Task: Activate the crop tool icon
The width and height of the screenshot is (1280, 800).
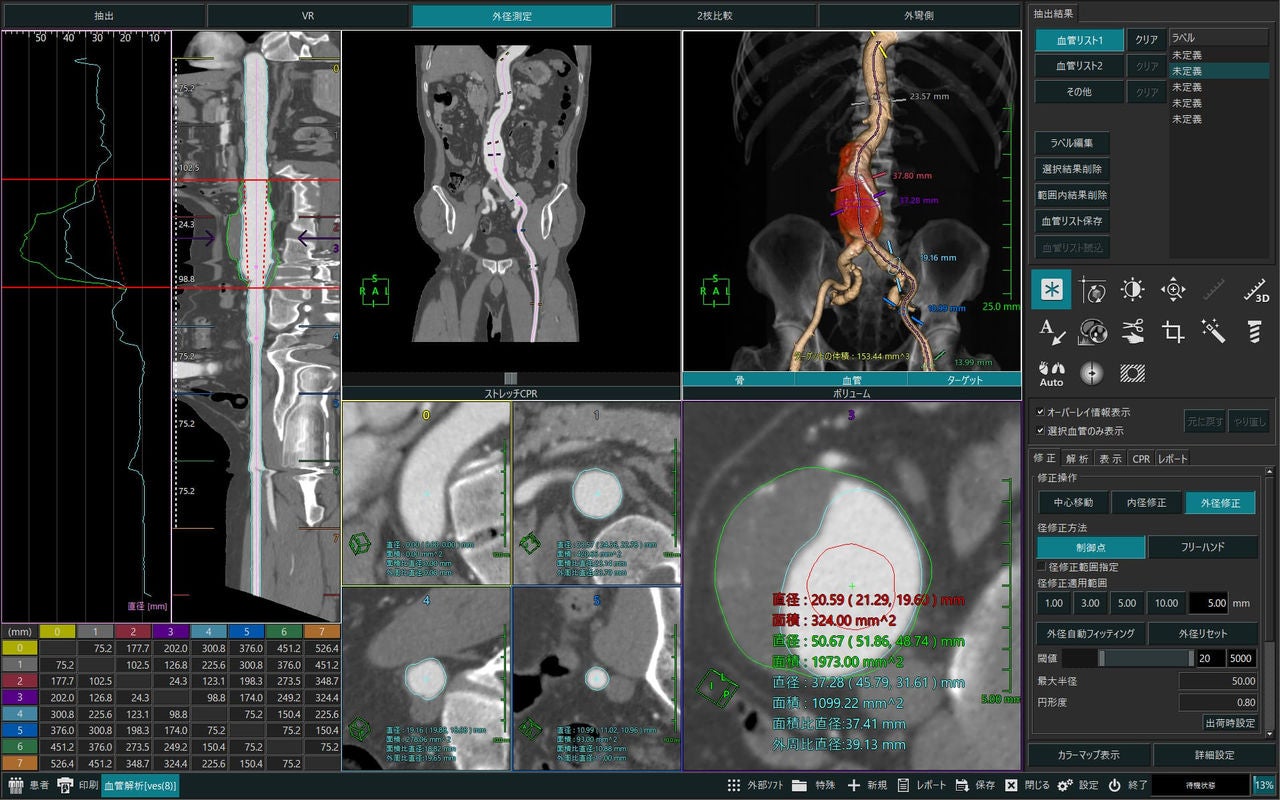Action: (x=1173, y=331)
